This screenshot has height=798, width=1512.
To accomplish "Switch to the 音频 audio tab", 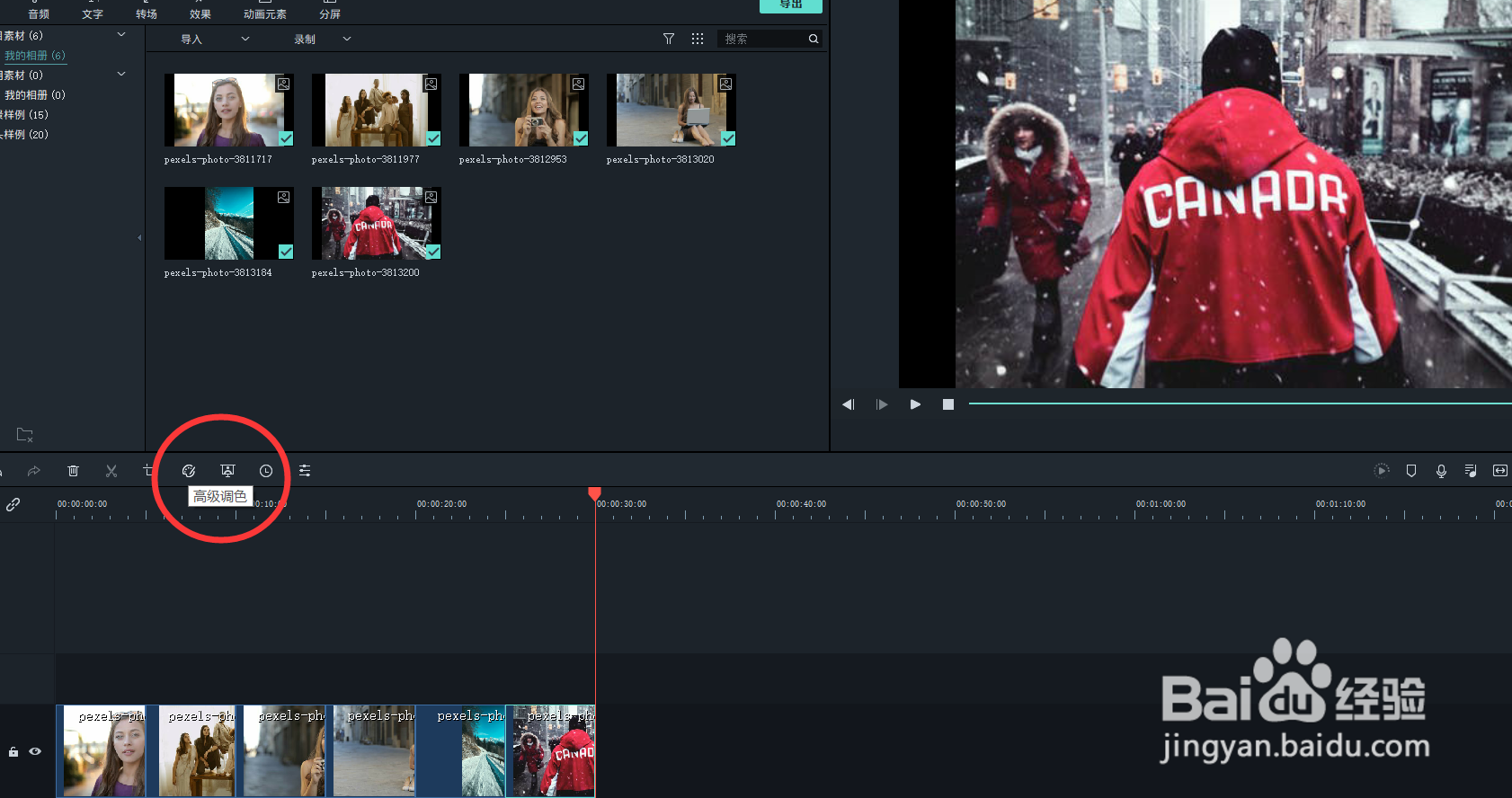I will click(x=38, y=14).
